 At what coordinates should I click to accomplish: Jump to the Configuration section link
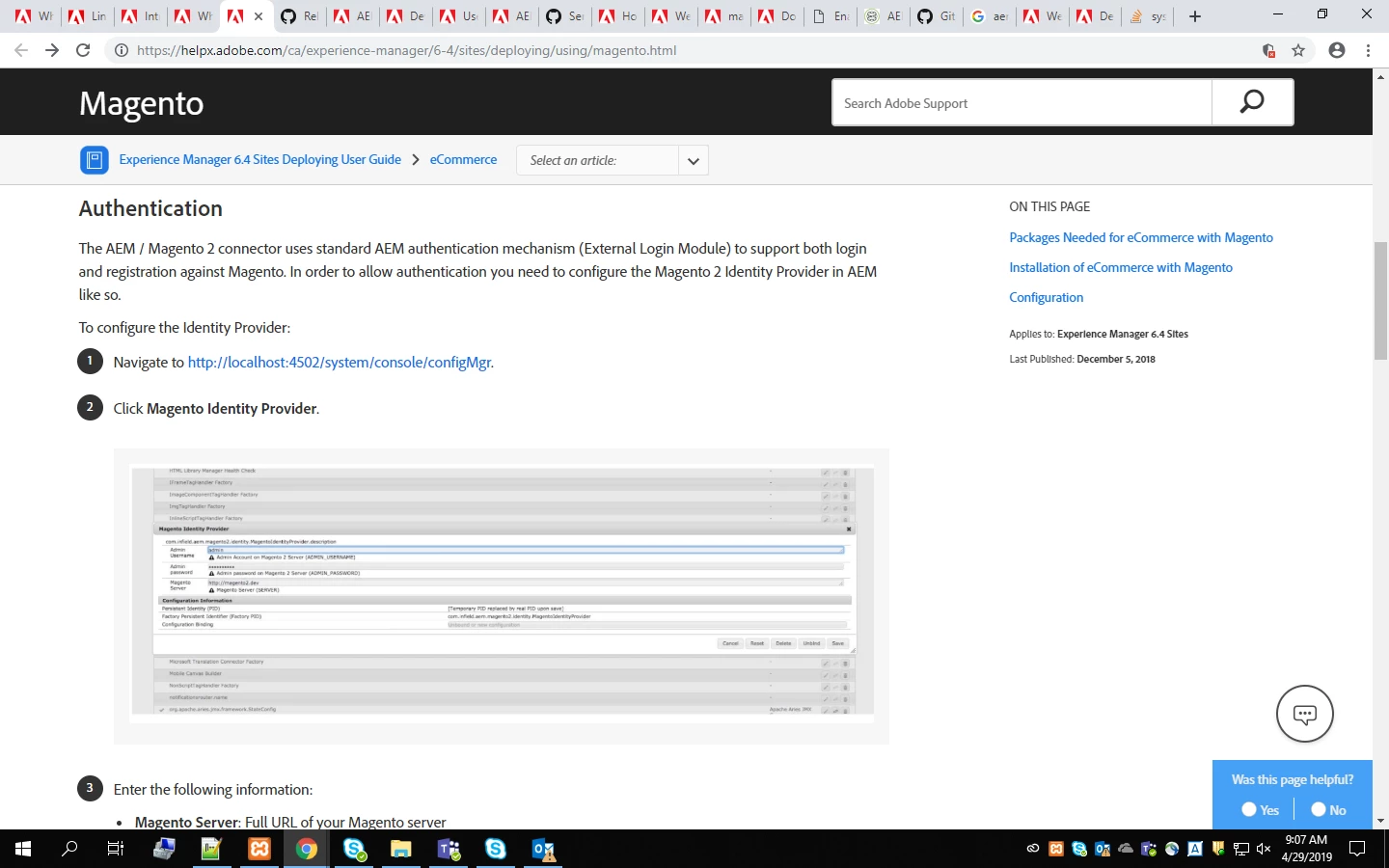coord(1046,297)
